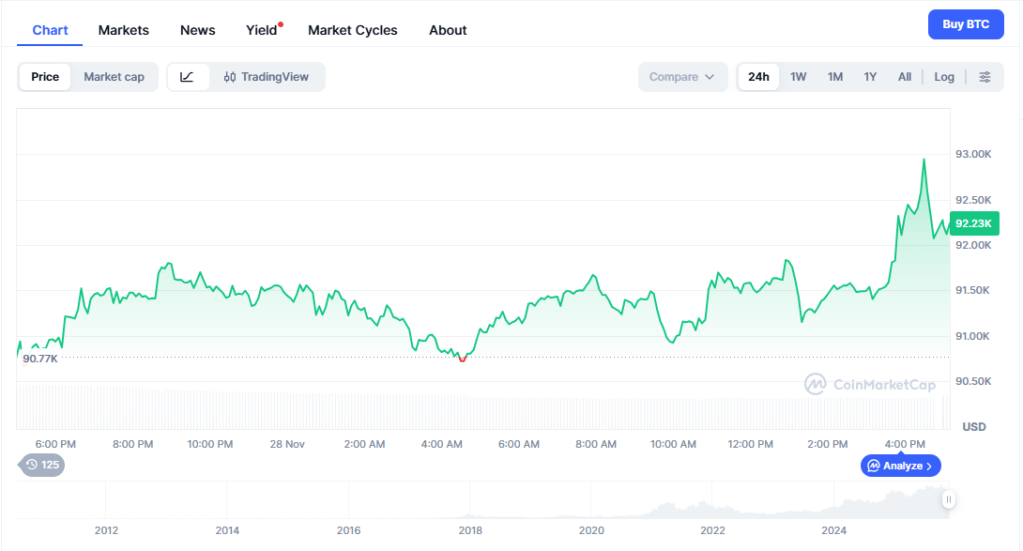
Task: Open the Market Cycles tab
Action: [x=352, y=30]
